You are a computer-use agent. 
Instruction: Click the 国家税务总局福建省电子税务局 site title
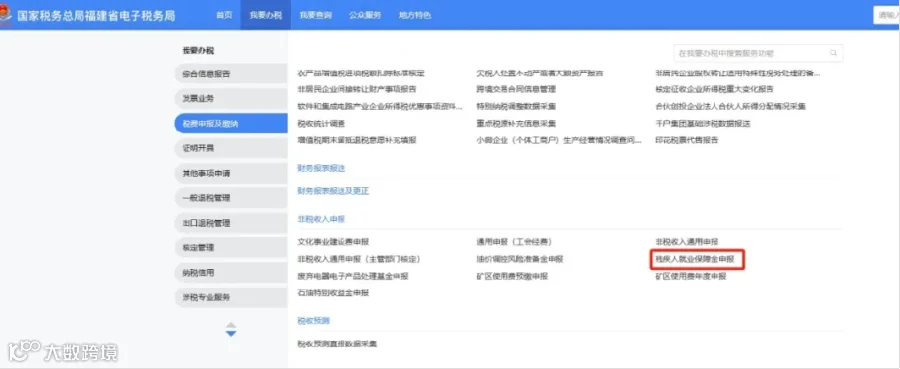point(96,15)
